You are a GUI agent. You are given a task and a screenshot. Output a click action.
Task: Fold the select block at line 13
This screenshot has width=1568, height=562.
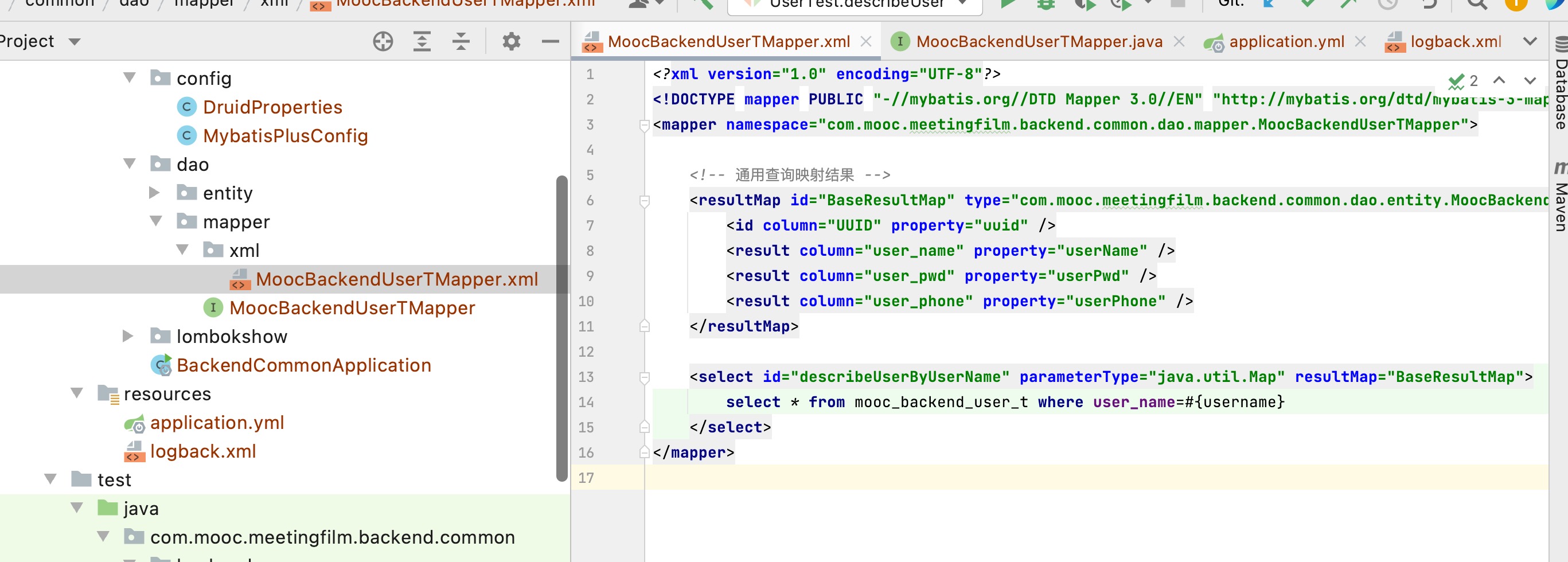[645, 377]
